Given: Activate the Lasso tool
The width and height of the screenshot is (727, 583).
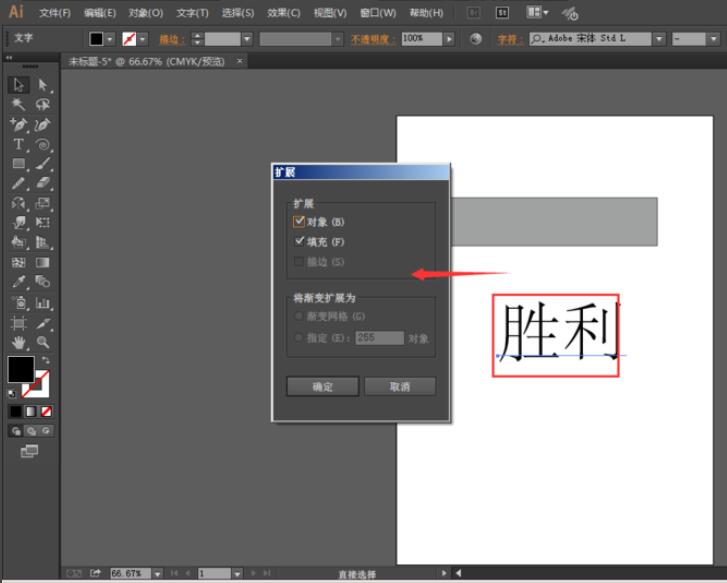Looking at the screenshot, I should pos(43,104).
